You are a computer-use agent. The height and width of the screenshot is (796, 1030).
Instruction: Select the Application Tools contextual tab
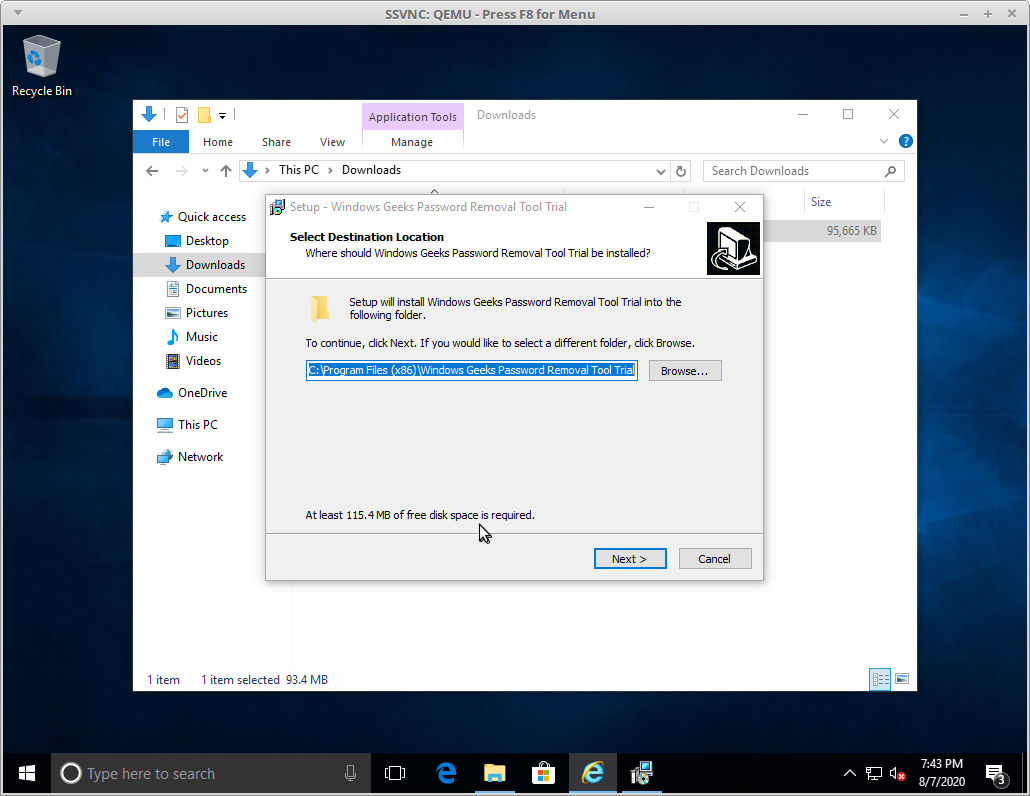413,117
